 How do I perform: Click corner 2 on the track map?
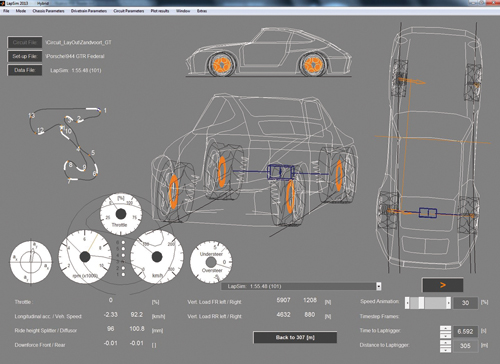pos(79,118)
